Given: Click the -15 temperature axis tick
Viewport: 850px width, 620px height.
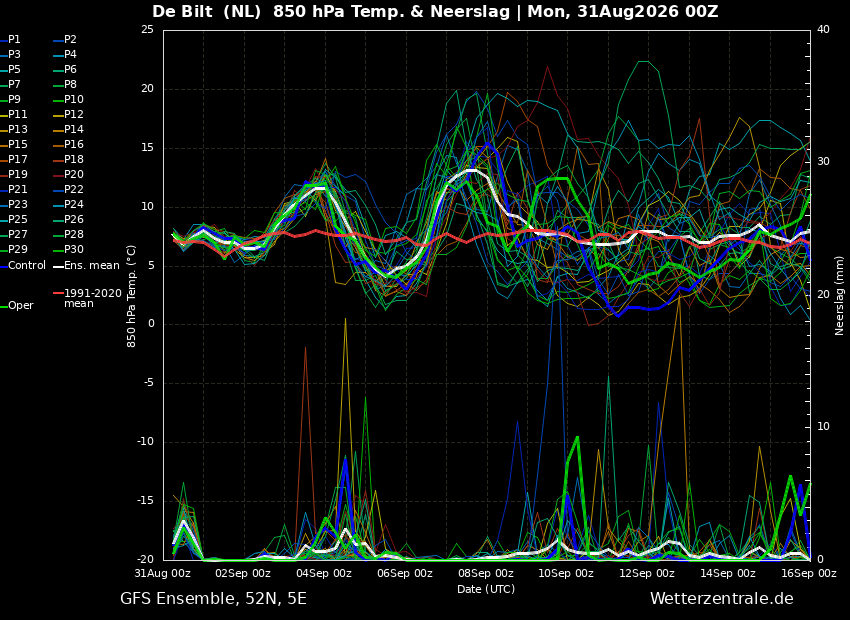Looking at the screenshot, I should (x=145, y=501).
